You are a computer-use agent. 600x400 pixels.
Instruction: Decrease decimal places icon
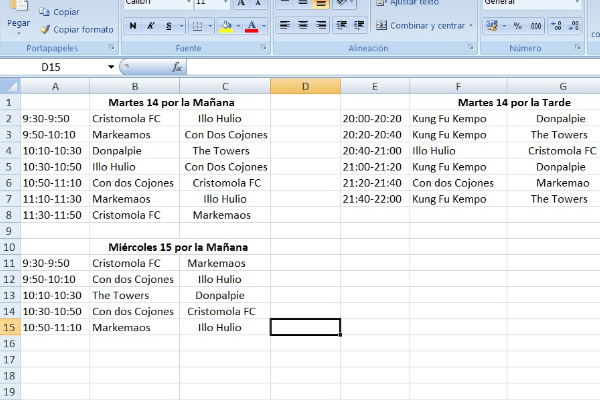574,26
